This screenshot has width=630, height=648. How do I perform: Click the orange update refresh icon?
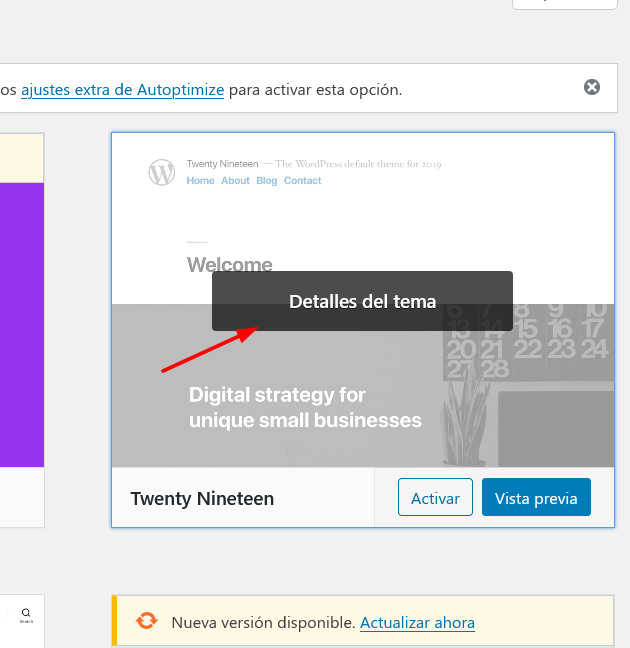point(147,621)
